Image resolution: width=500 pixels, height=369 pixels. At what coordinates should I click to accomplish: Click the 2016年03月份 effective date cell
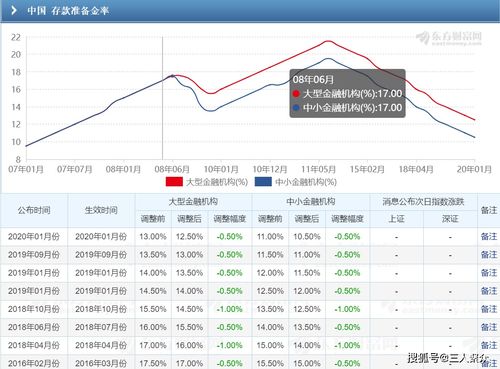click(101, 363)
